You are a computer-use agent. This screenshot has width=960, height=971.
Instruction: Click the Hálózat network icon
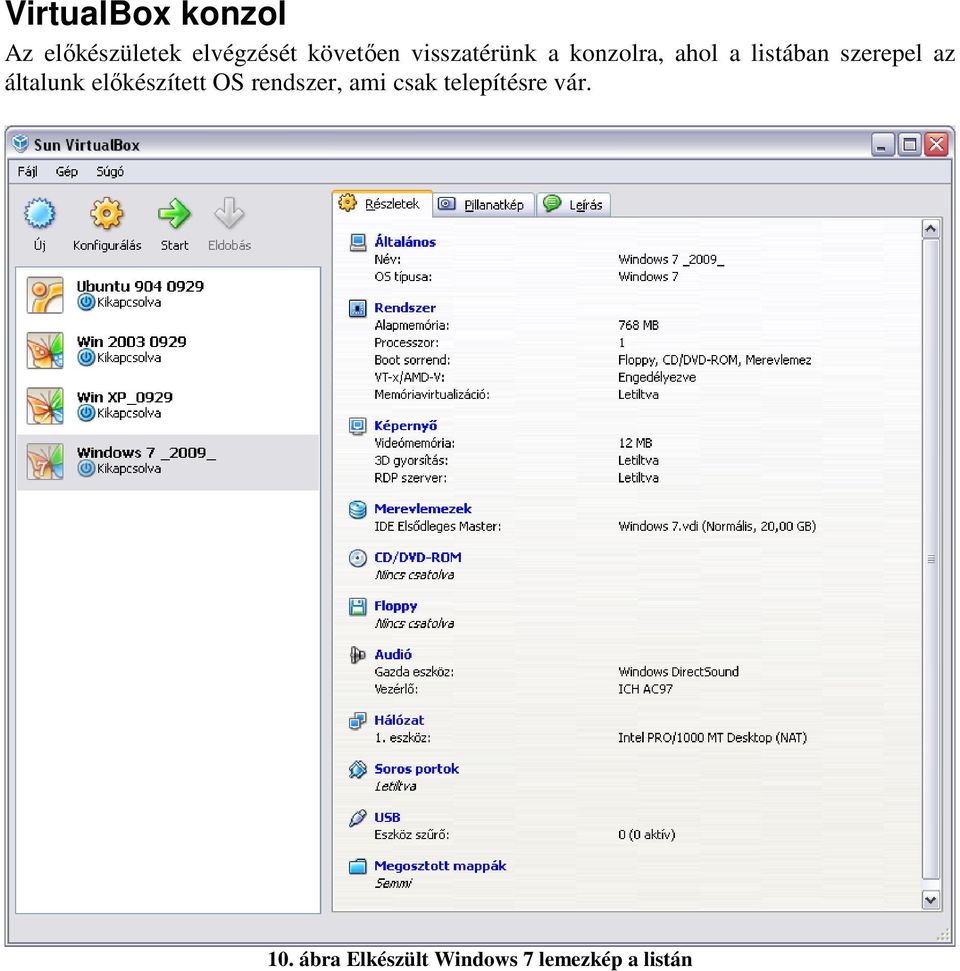[x=357, y=720]
